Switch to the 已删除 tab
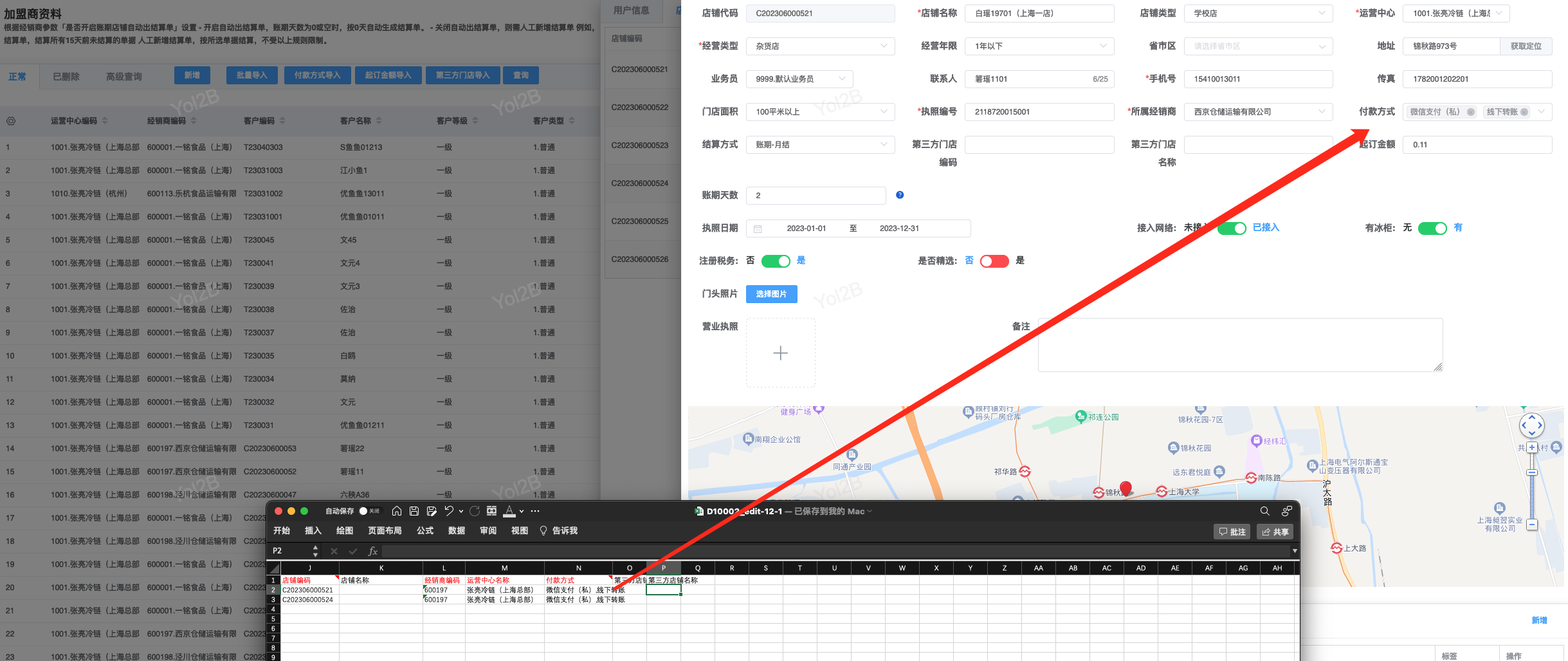This screenshot has width=1568, height=661. [66, 77]
